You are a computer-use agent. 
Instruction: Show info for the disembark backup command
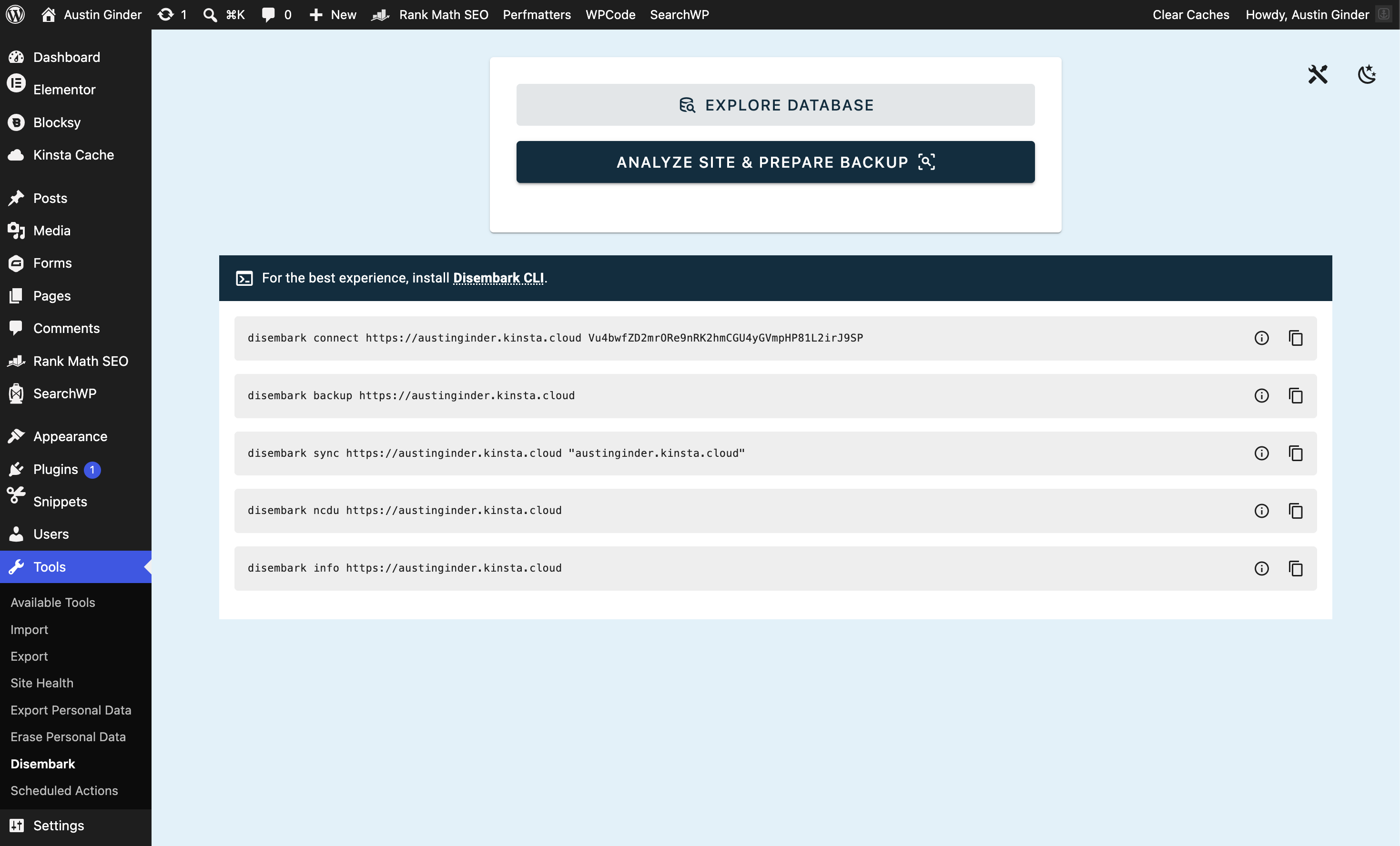click(x=1261, y=395)
